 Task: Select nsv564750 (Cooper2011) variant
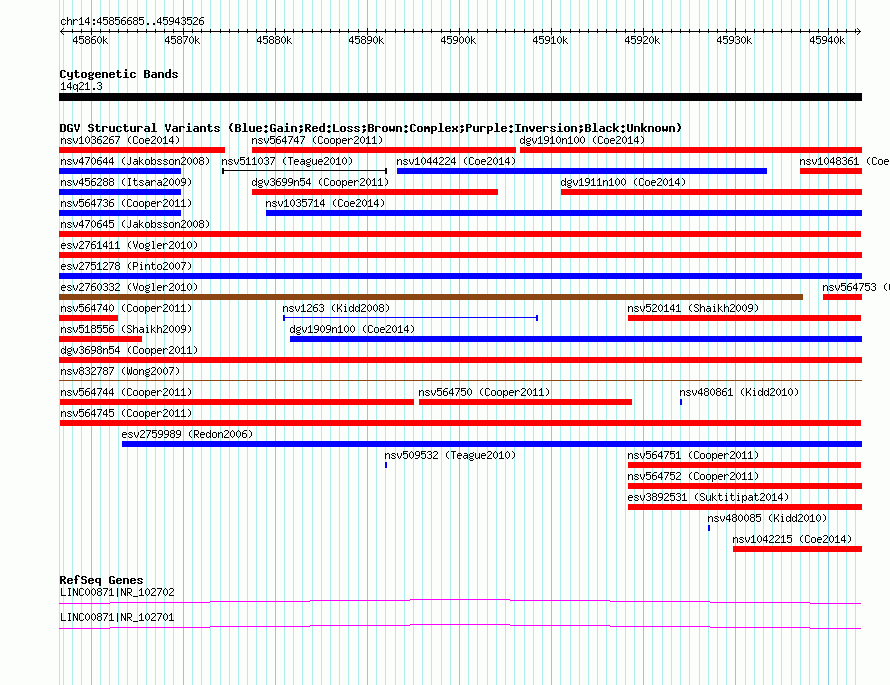pos(526,402)
